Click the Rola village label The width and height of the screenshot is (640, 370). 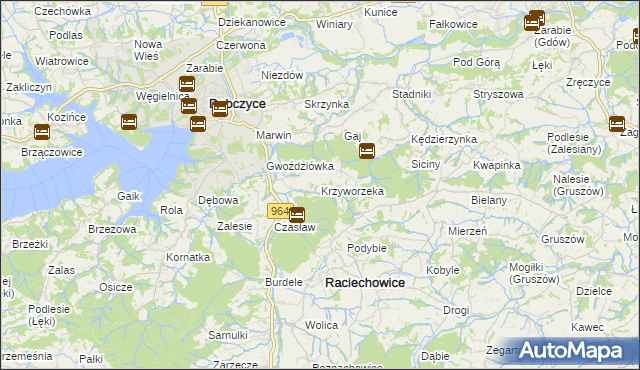click(x=171, y=210)
